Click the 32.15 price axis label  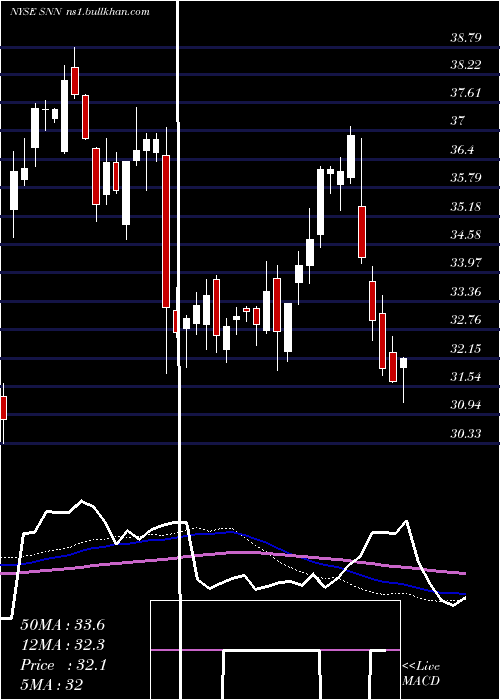click(x=466, y=348)
